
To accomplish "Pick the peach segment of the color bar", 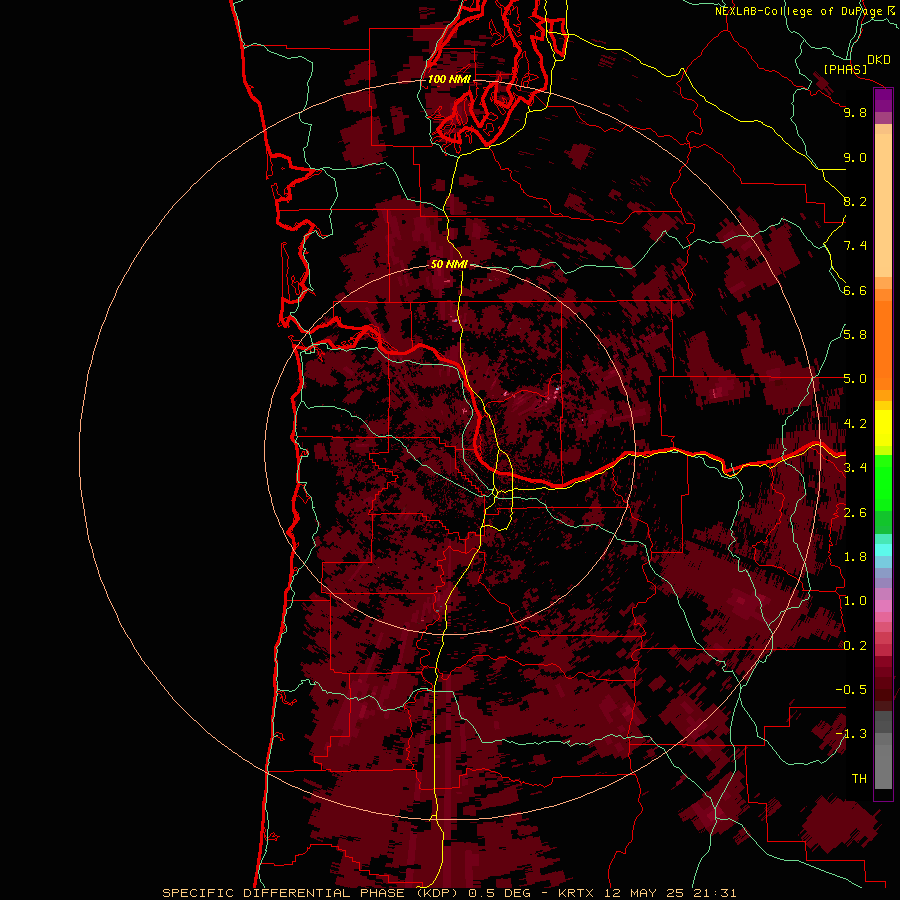I will tap(883, 207).
